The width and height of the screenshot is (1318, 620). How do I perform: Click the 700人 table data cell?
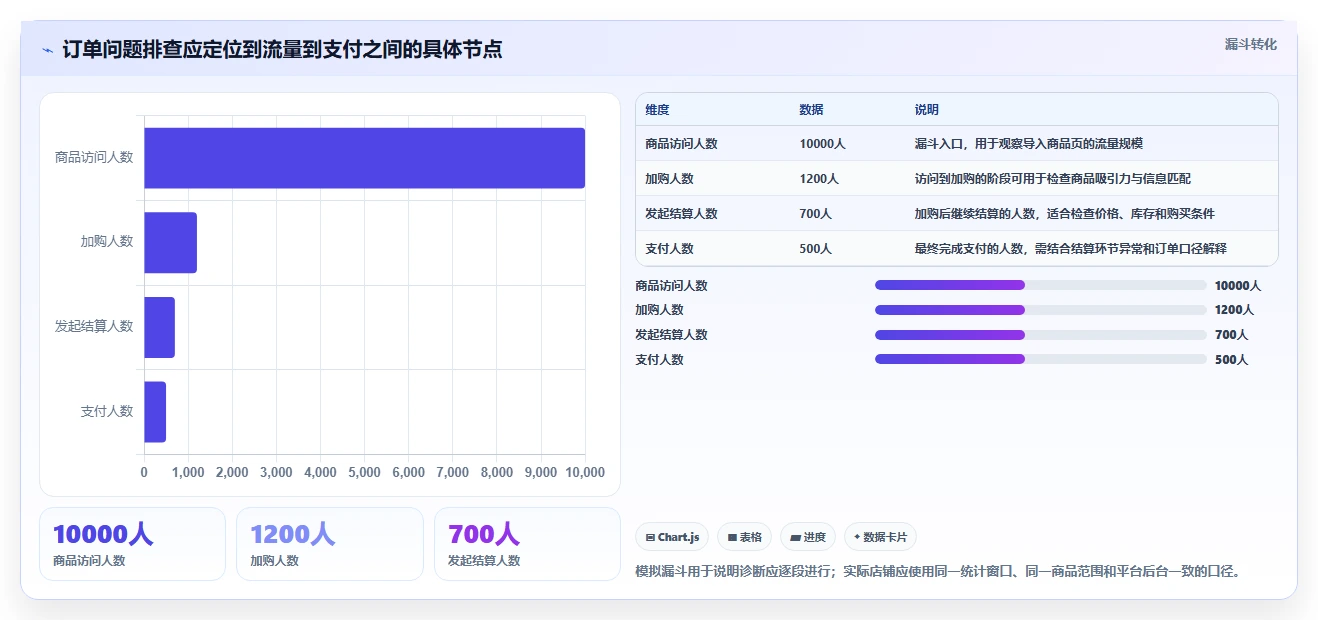pos(815,214)
